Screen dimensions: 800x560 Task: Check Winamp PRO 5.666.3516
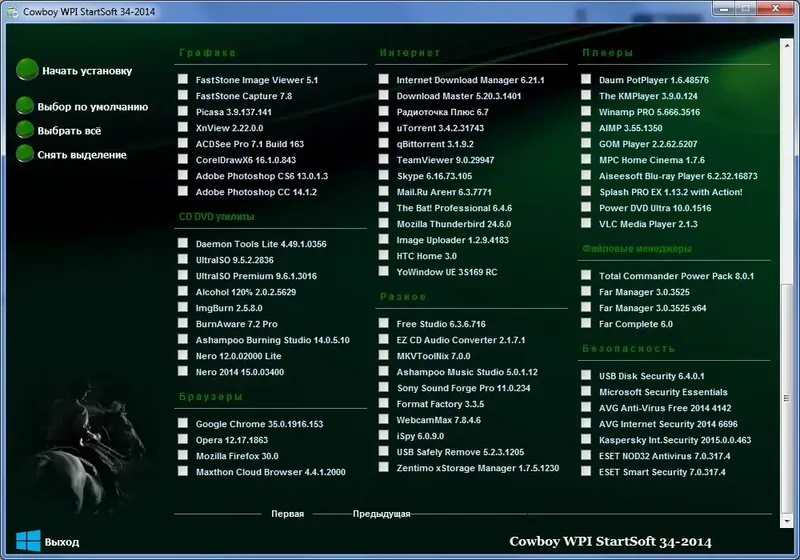(586, 111)
